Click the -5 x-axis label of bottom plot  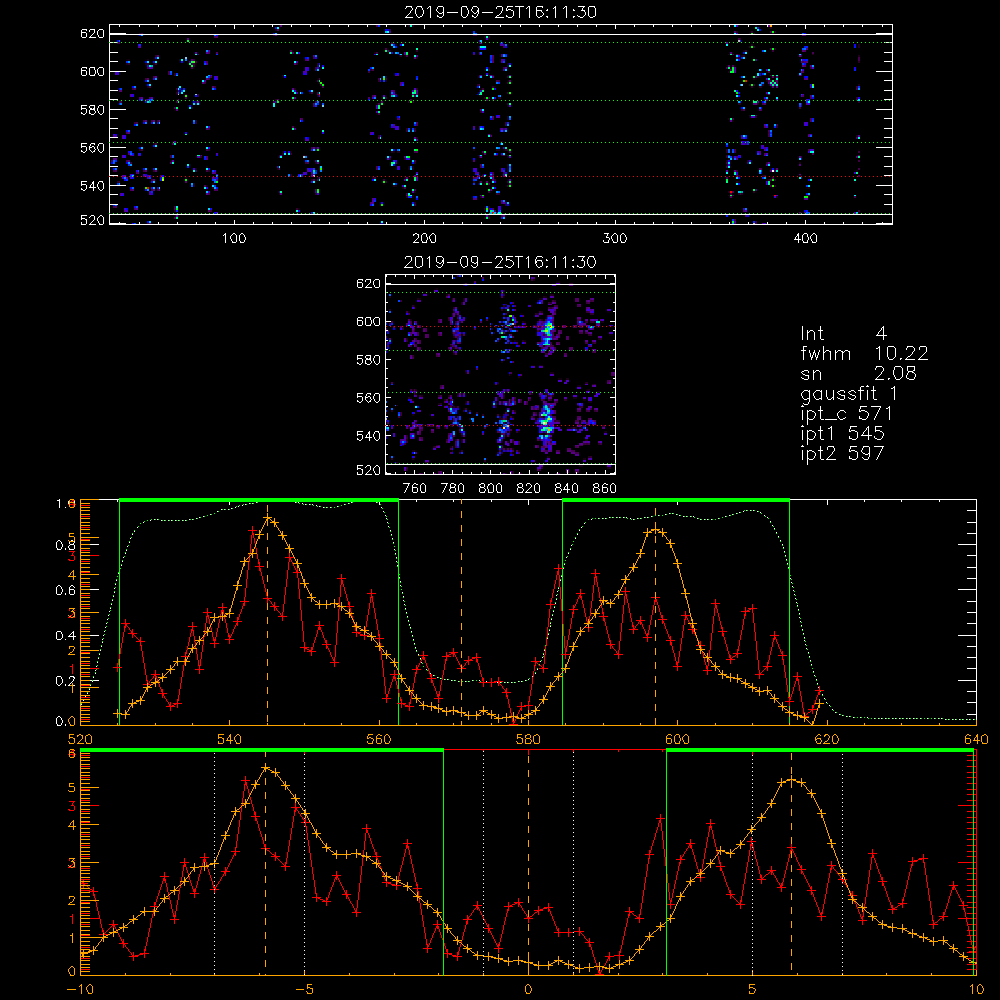click(x=304, y=989)
